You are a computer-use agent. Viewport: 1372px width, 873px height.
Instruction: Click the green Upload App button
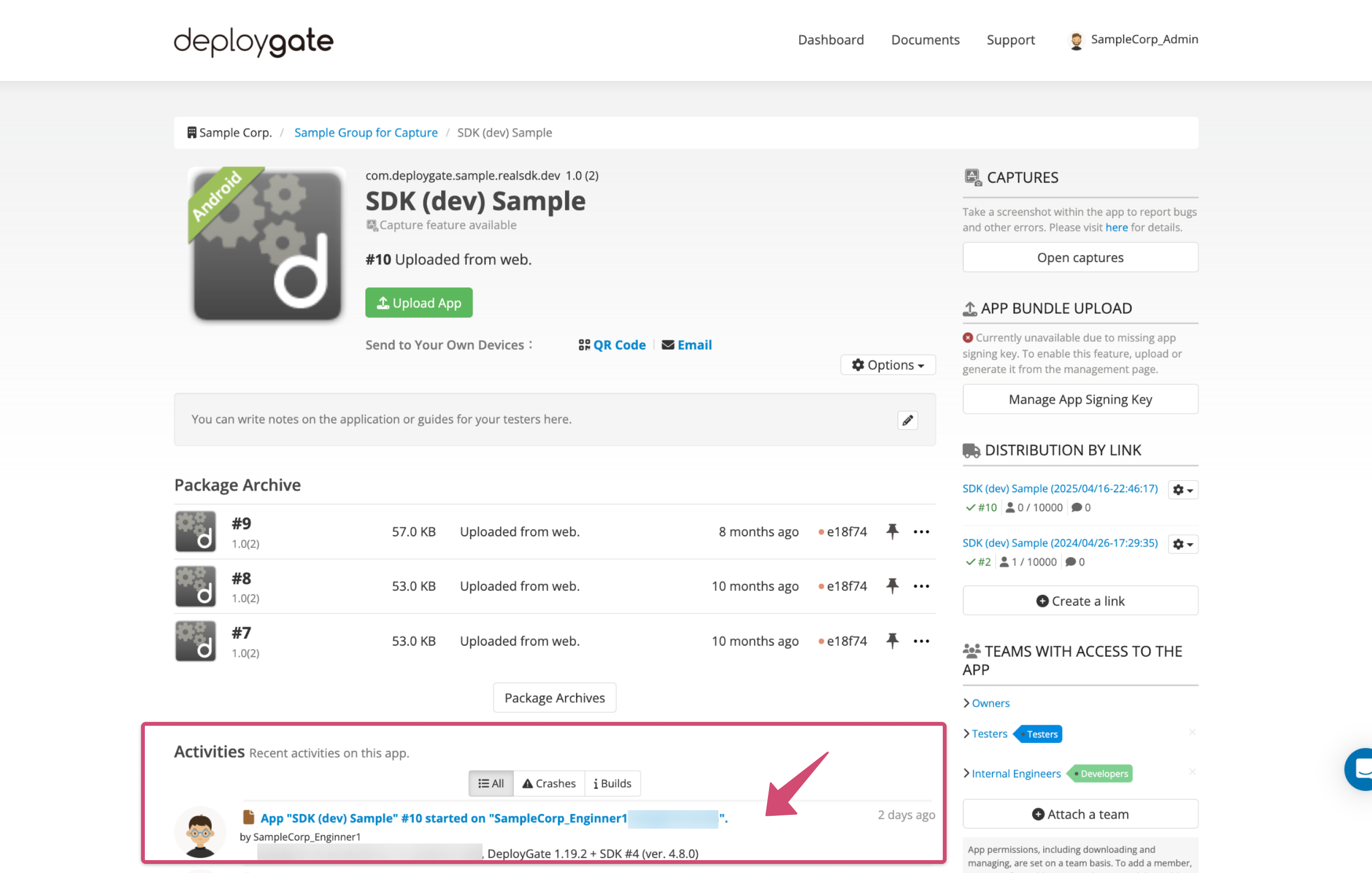click(419, 303)
